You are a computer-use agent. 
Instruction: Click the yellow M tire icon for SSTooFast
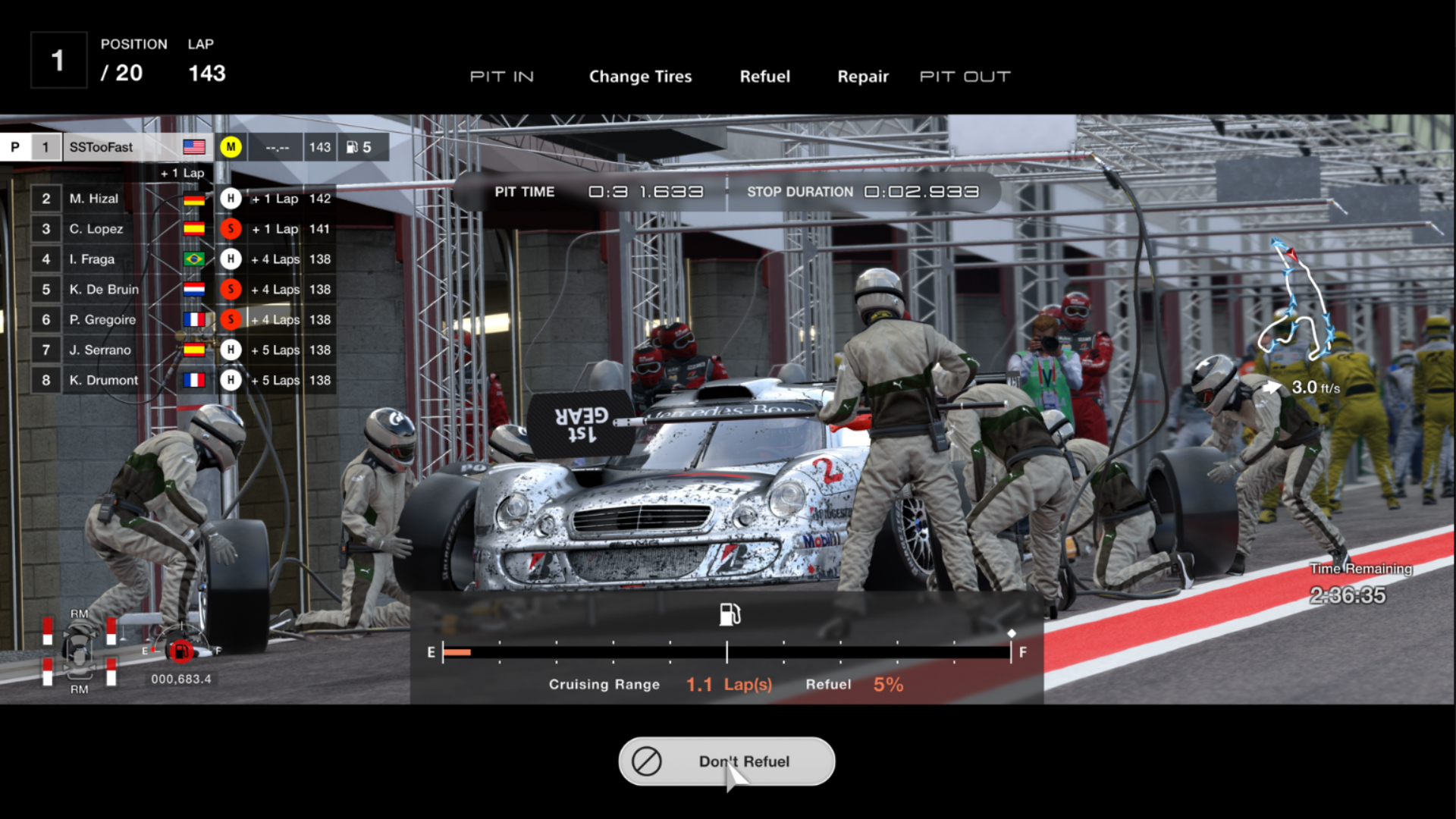click(x=231, y=147)
